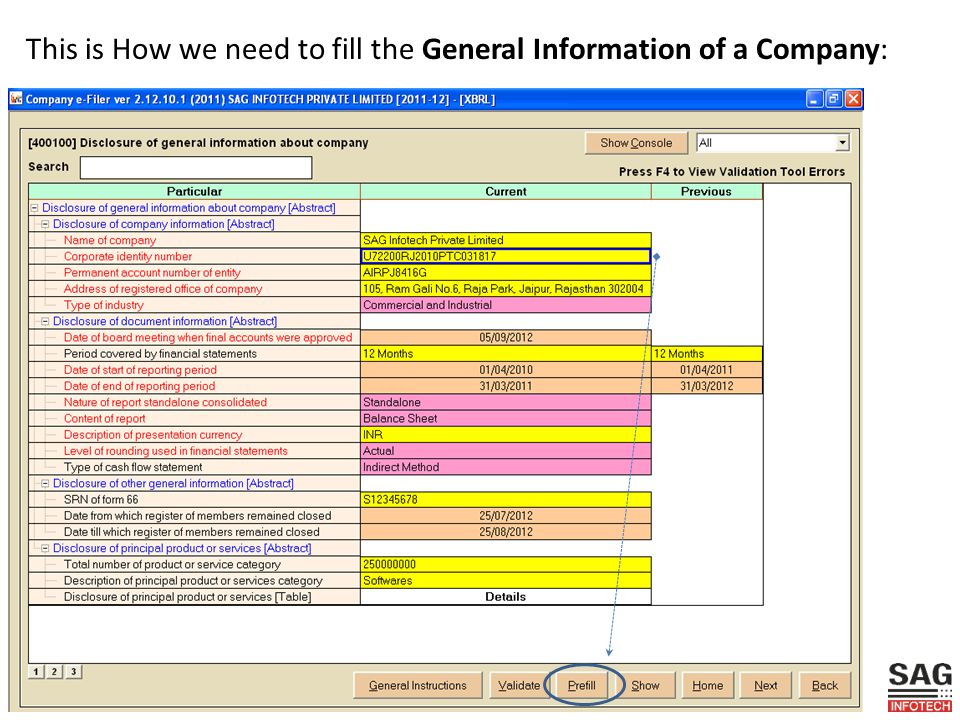Go to the Home screen button
Screen dimensions: 960x720
pyautogui.click(x=708, y=686)
